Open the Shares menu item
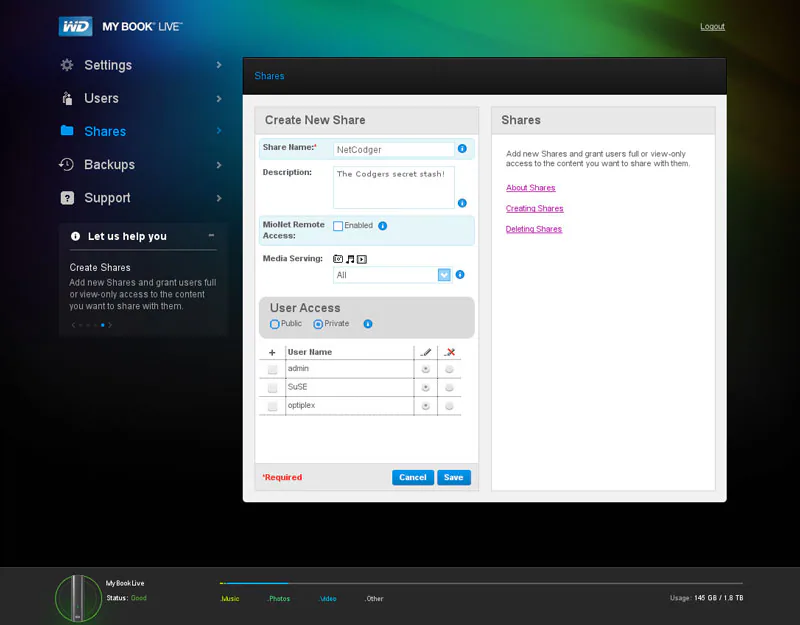800x625 pixels. pyautogui.click(x=105, y=131)
